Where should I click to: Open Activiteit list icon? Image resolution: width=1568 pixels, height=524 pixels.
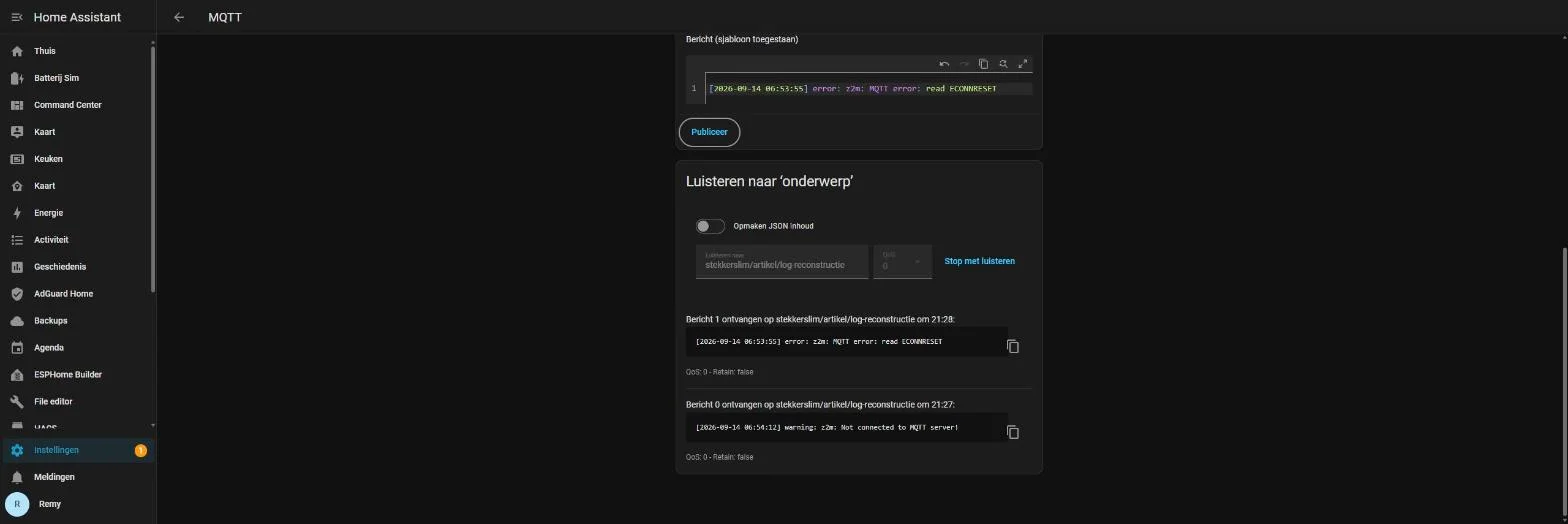pyautogui.click(x=16, y=240)
